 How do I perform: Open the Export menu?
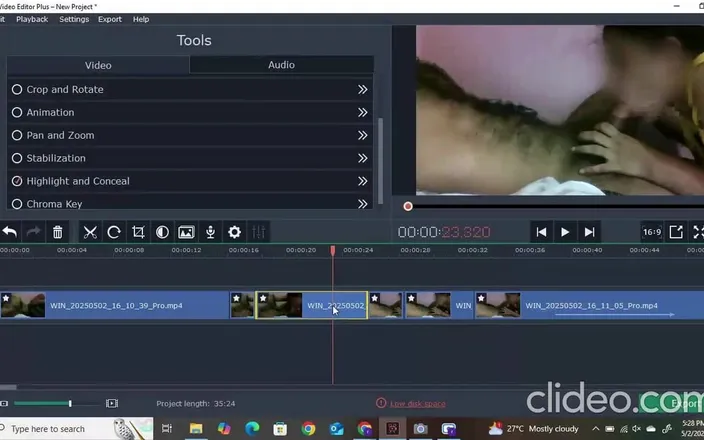coord(110,19)
